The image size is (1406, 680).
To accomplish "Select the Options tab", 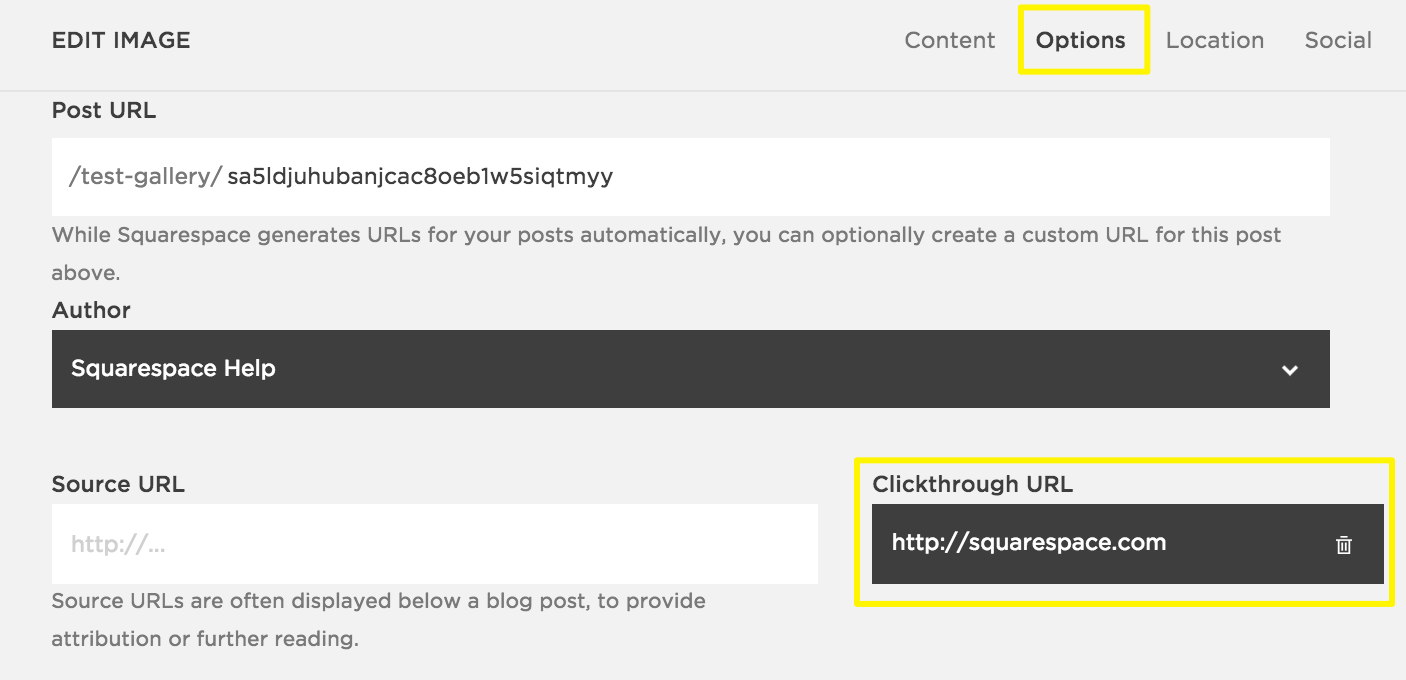I will click(1081, 40).
